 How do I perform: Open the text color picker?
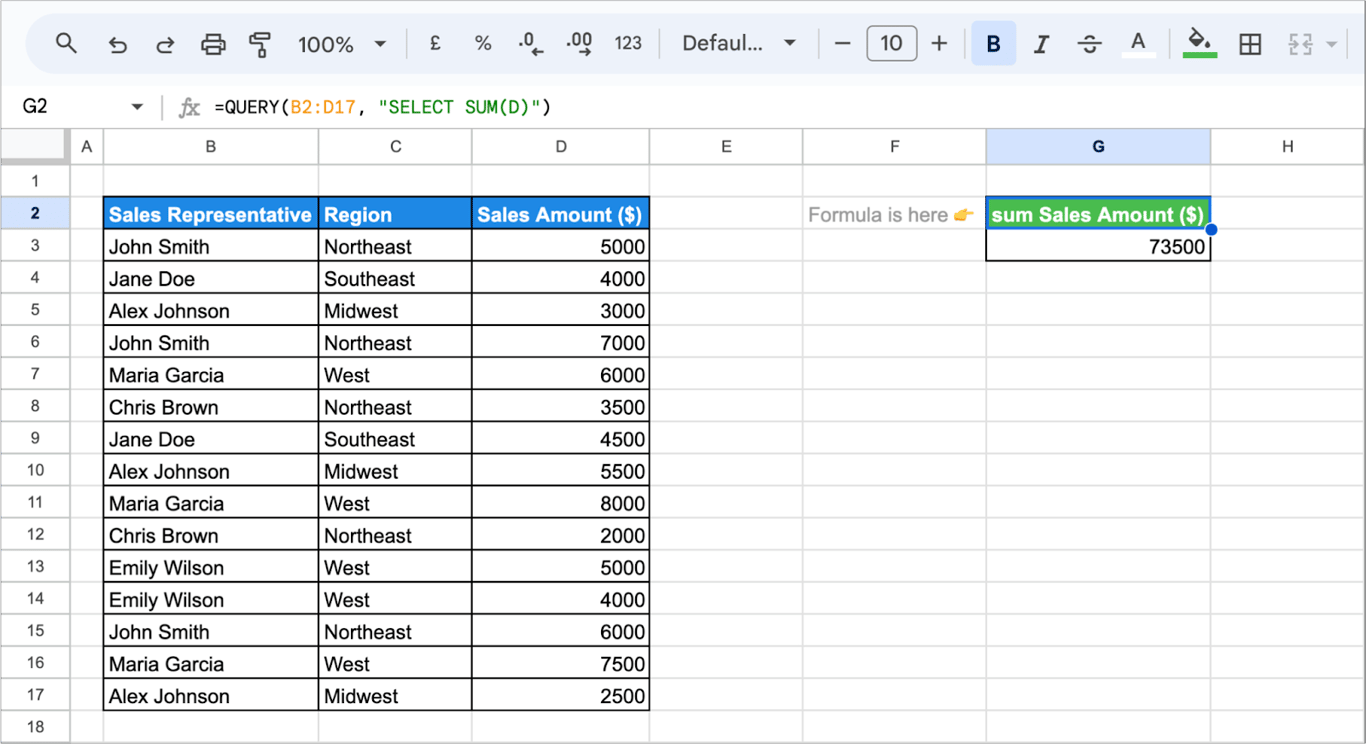1138,44
